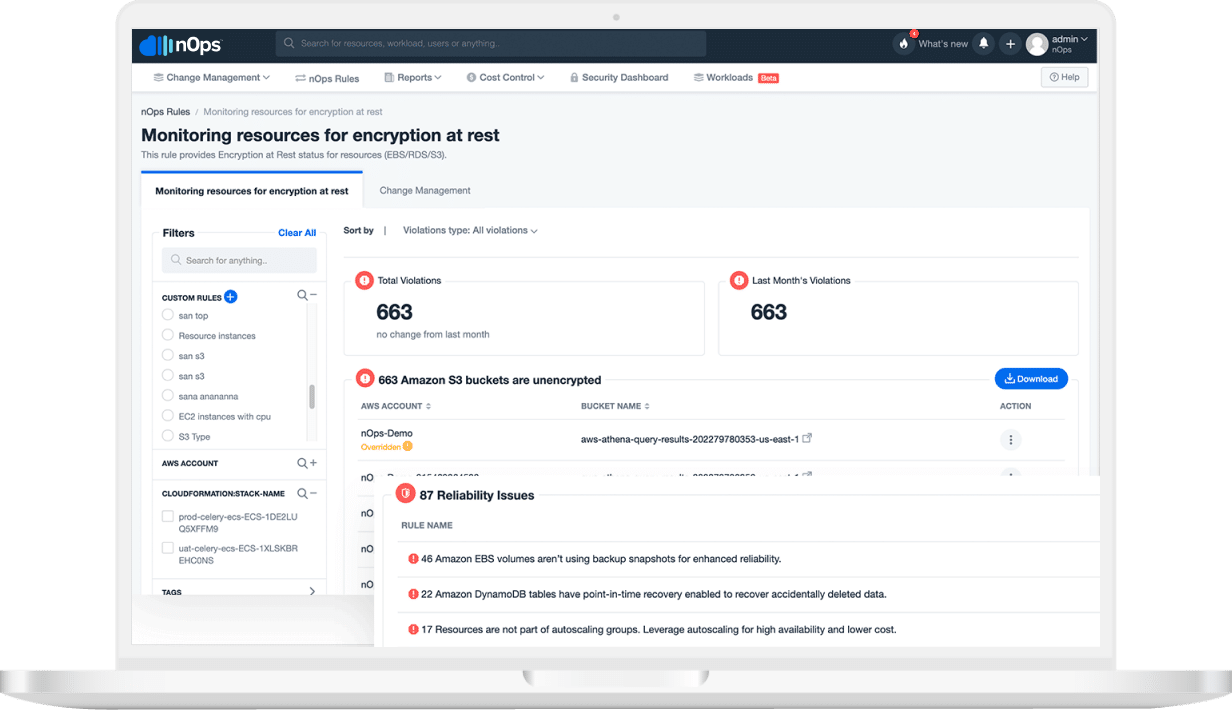Image resolution: width=1232 pixels, height=710 pixels.
Task: Click the Total Violations alert icon
Action: tap(365, 281)
